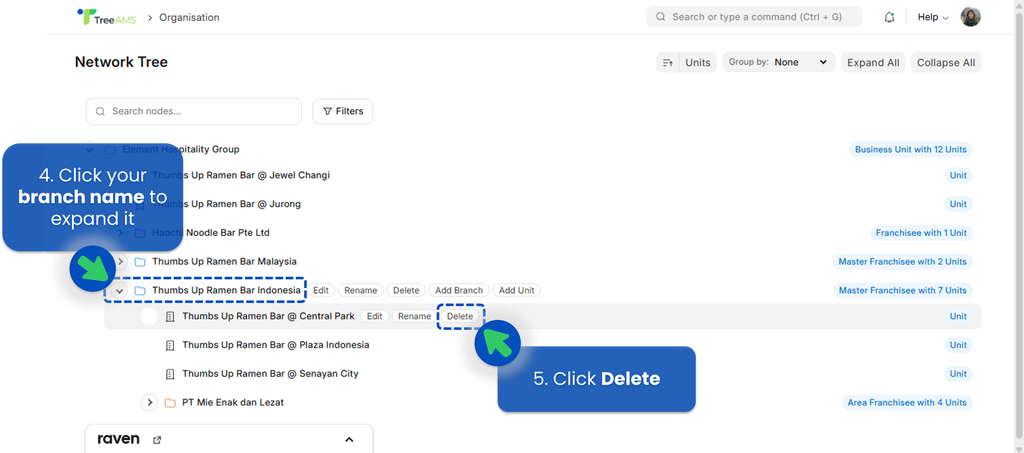
Task: Open the user profile avatar
Action: (970, 17)
